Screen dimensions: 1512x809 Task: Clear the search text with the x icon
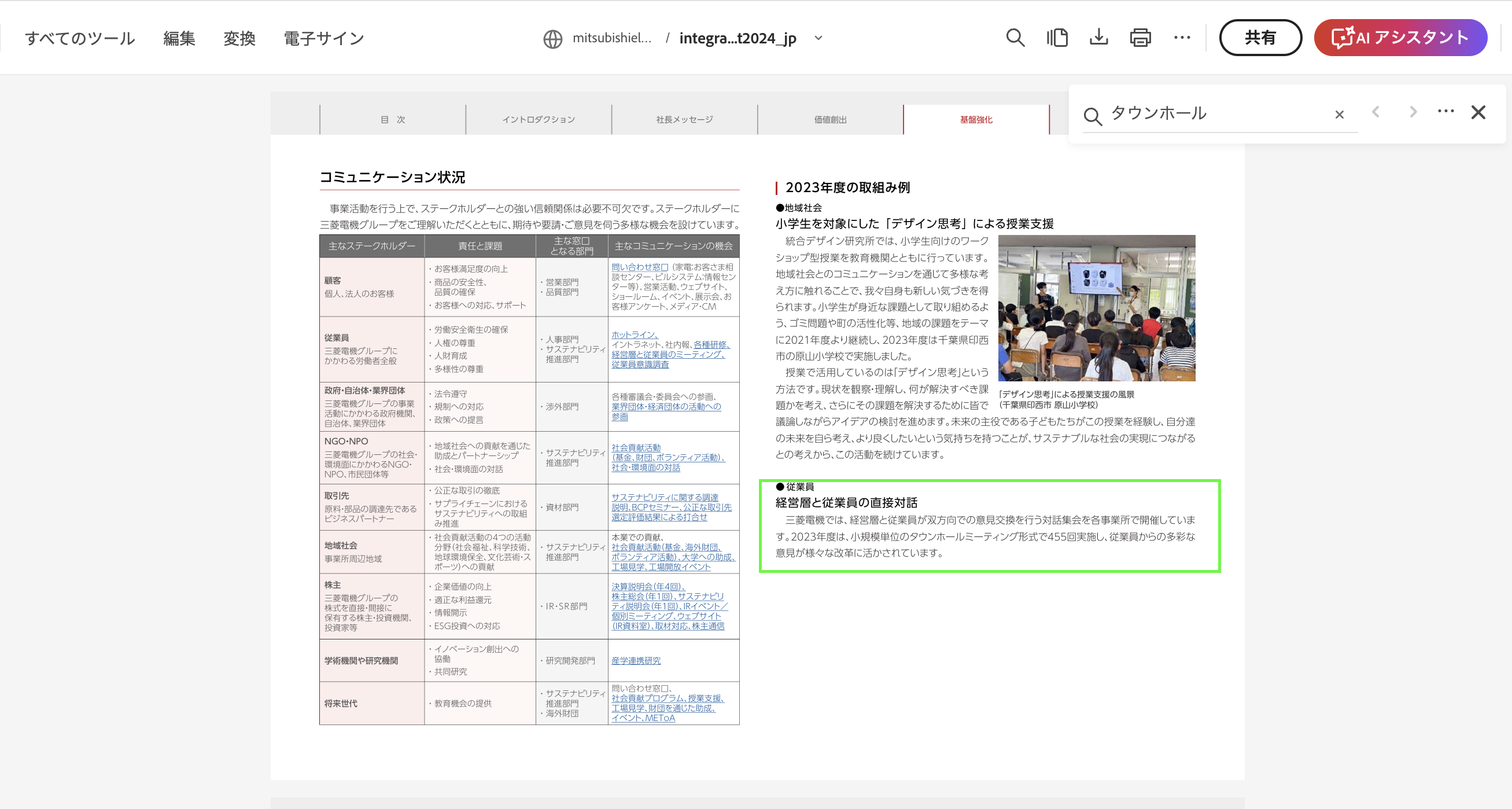pyautogui.click(x=1339, y=115)
